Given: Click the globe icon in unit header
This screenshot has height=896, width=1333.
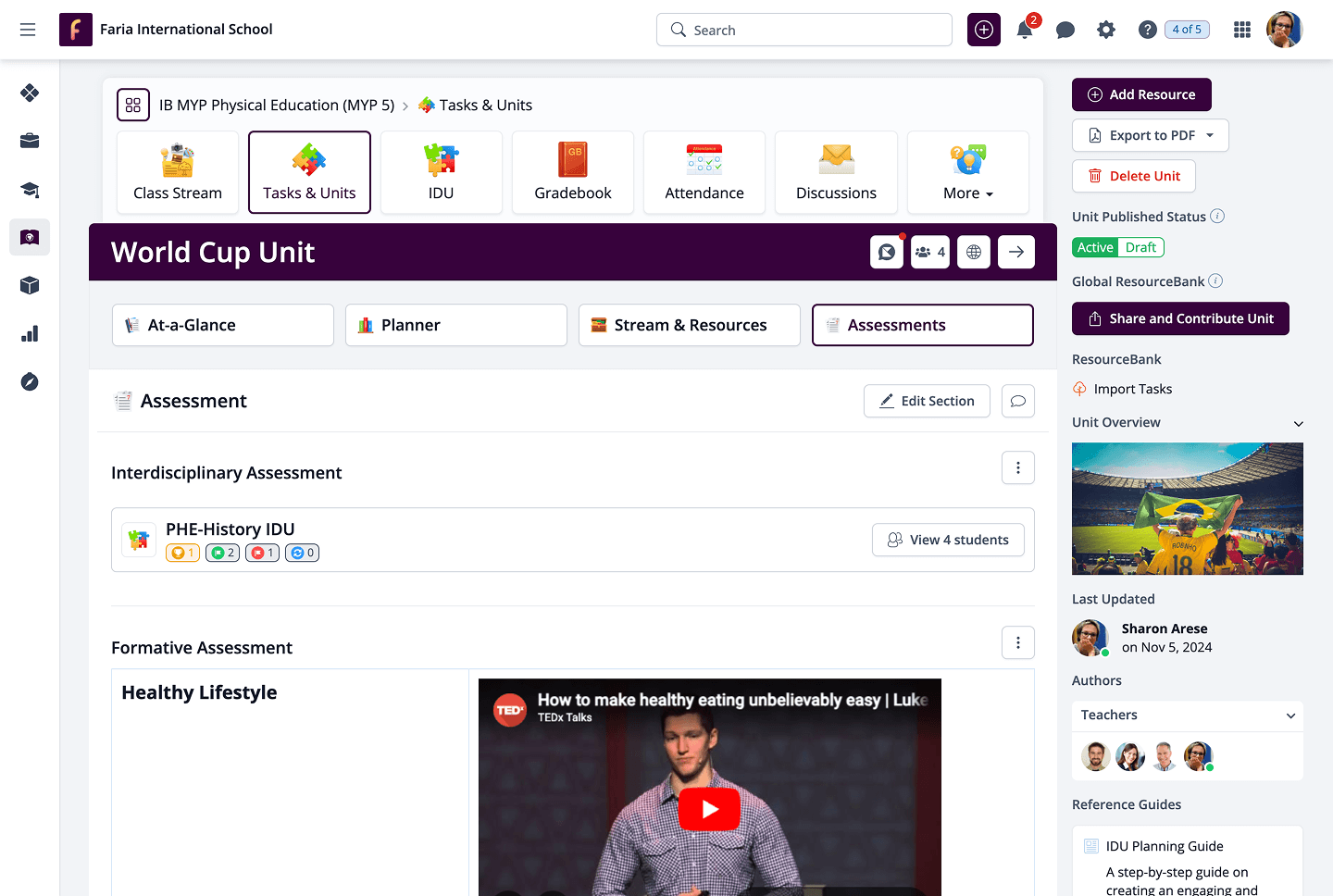Looking at the screenshot, I should [974, 252].
